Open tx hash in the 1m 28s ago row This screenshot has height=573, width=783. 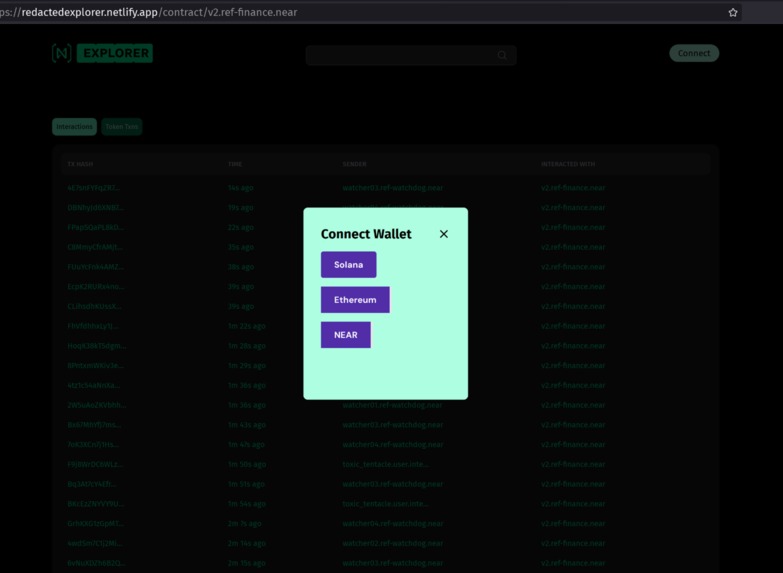tap(97, 346)
